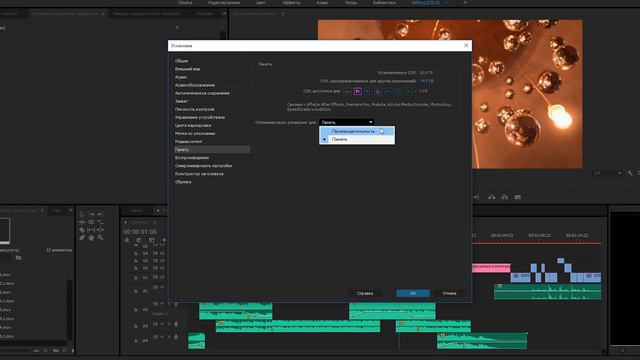
Task: Click voice-over record mic on track A4
Action: click(176, 337)
